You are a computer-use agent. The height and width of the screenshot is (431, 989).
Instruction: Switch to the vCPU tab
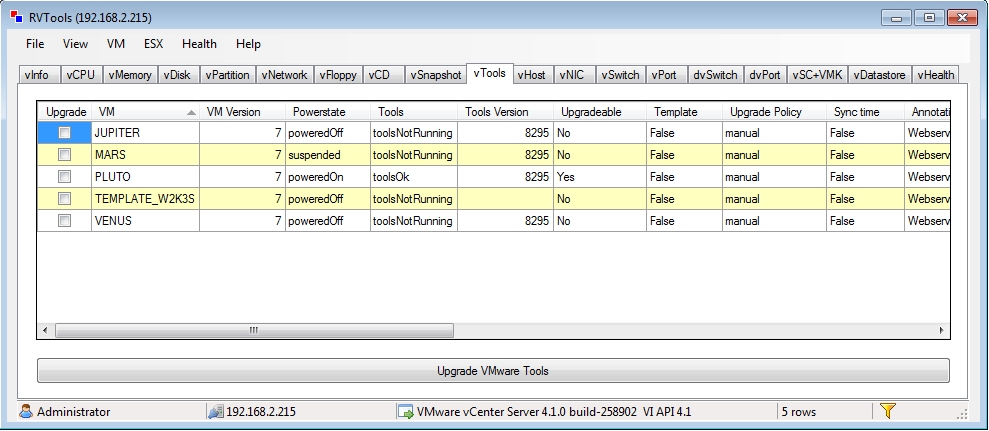point(81,74)
